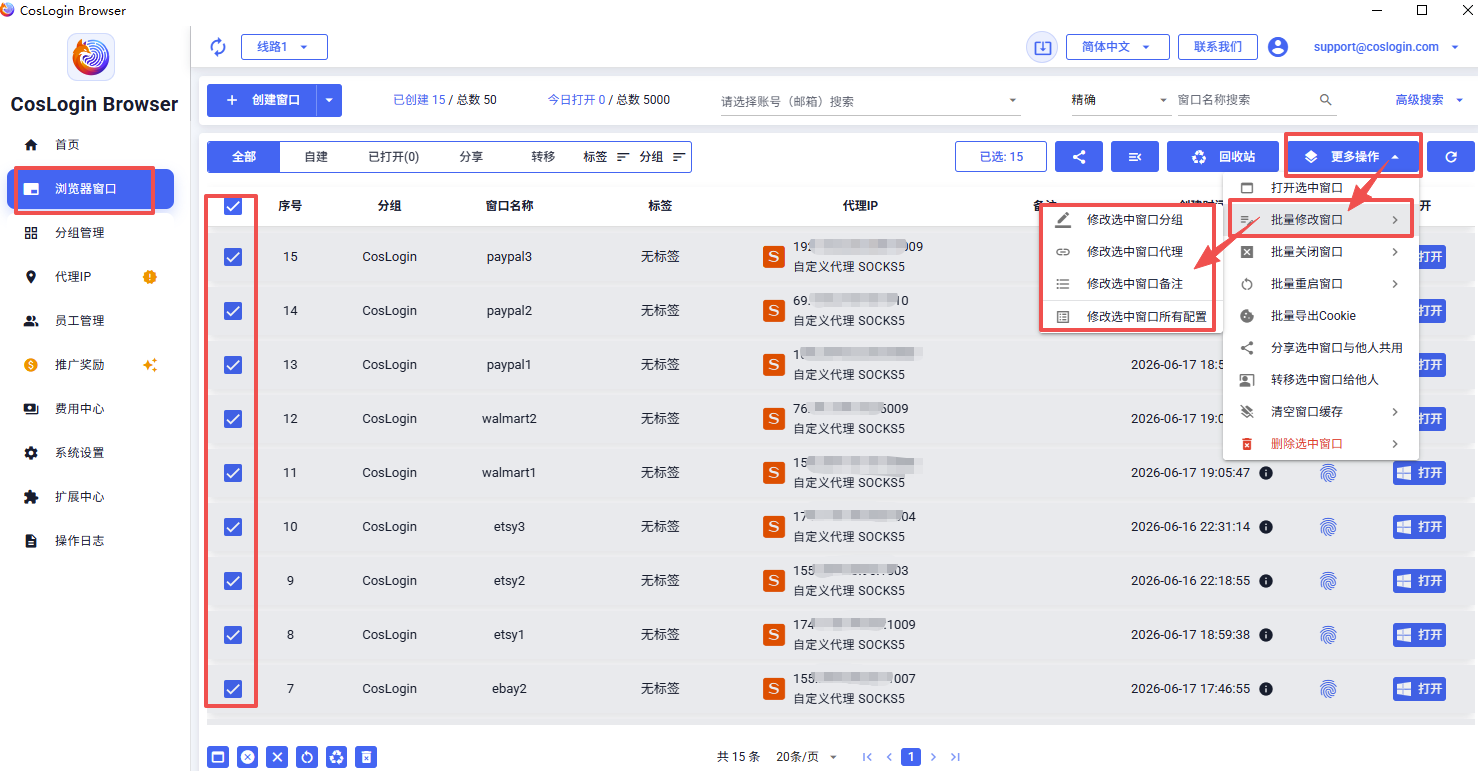This screenshot has width=1478, height=771.
Task: Click the tag filter icon beside 标签
Action: 623,157
